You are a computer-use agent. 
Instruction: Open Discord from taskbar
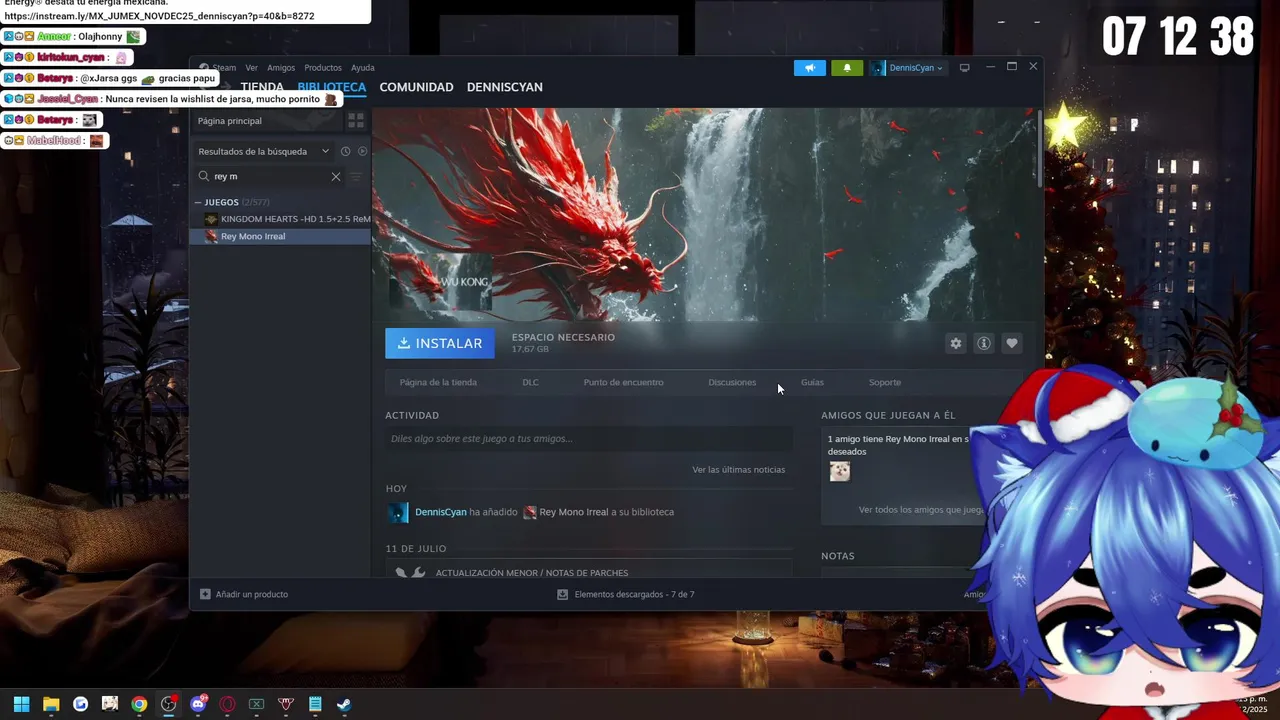pos(198,704)
